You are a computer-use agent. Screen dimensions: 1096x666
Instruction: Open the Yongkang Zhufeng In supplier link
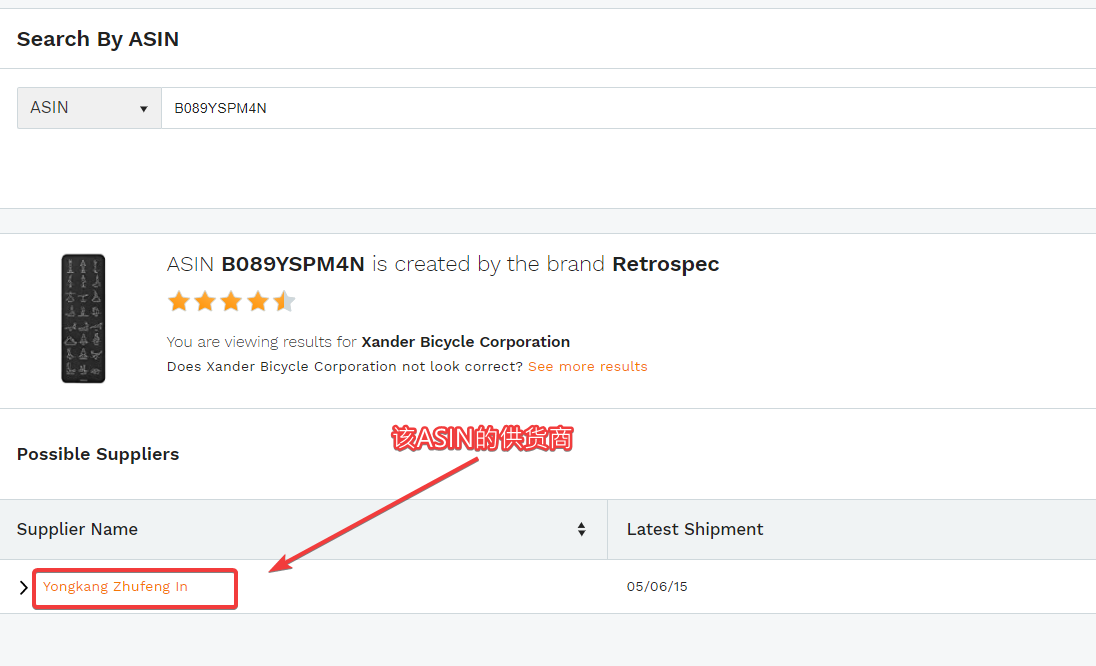115,587
